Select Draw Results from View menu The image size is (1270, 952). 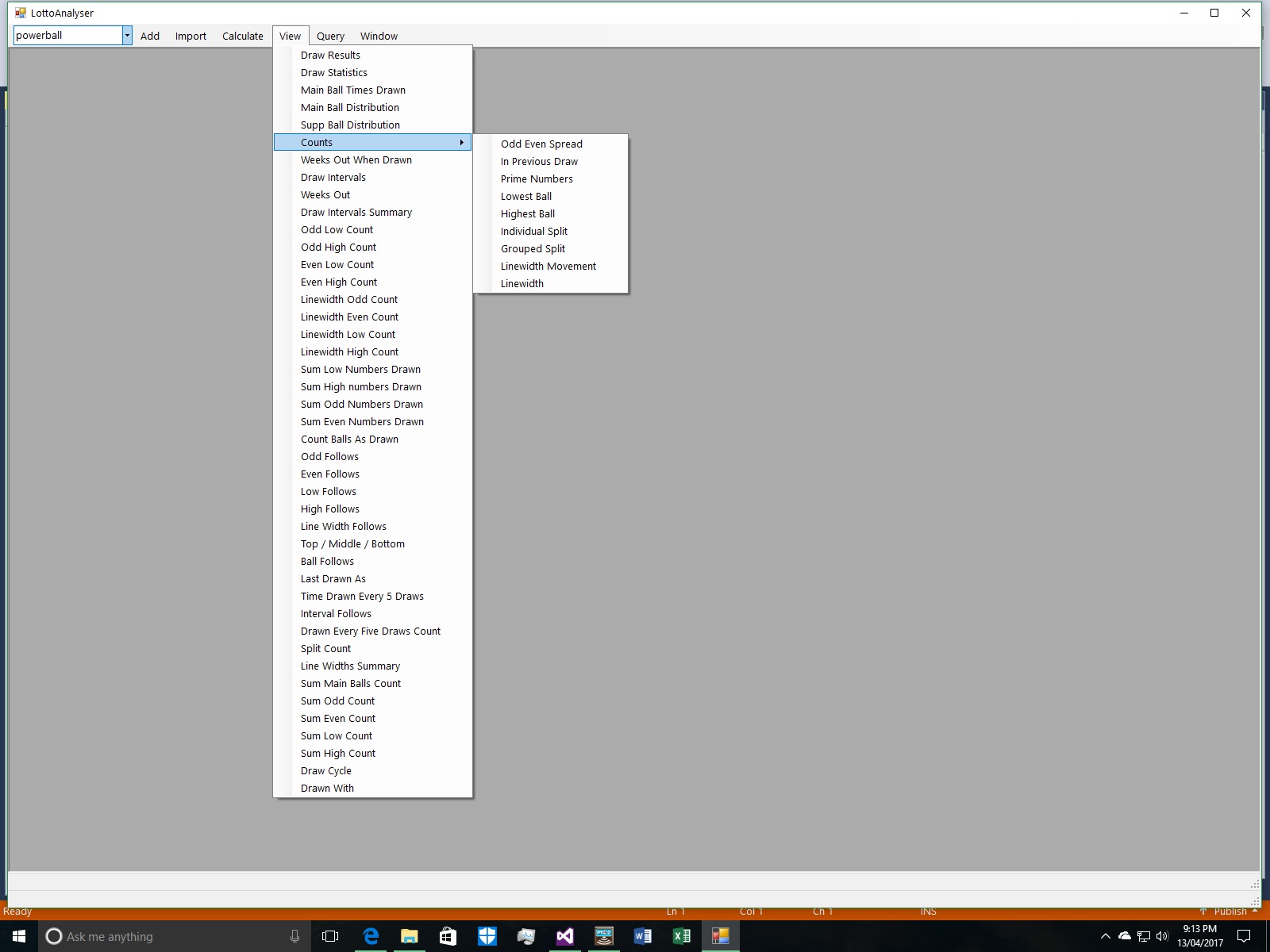click(x=372, y=55)
